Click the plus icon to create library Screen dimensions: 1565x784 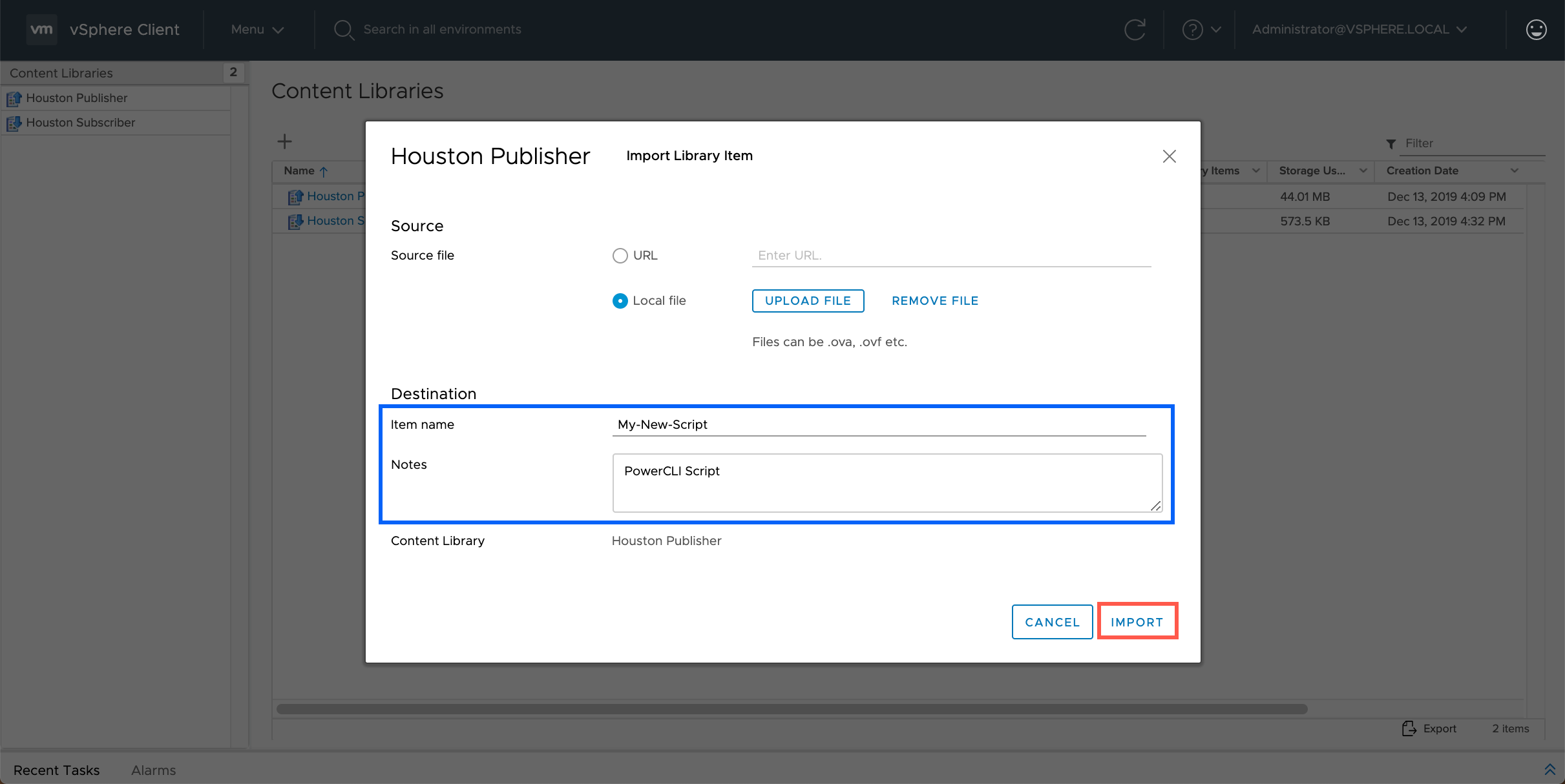(284, 141)
